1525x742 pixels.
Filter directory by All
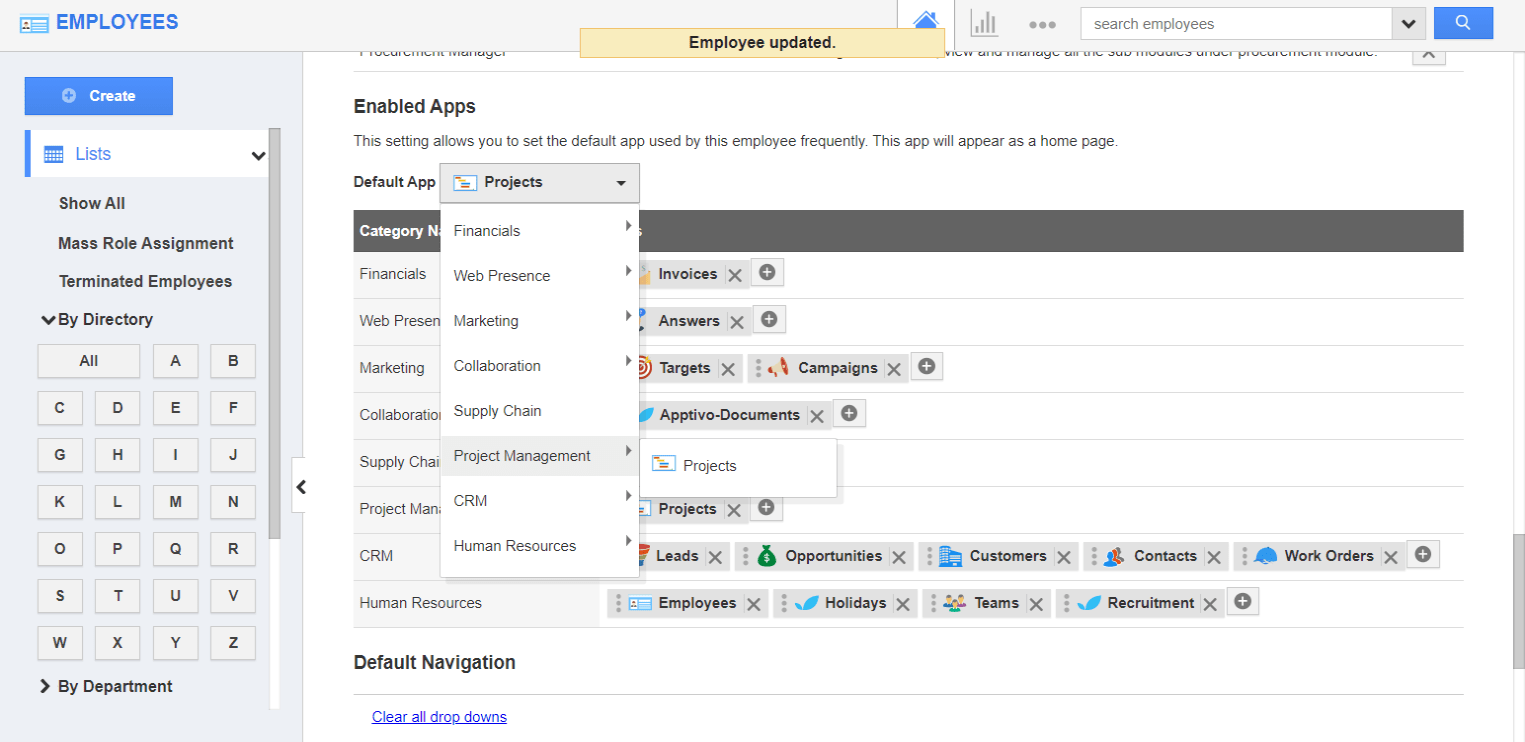pos(89,361)
